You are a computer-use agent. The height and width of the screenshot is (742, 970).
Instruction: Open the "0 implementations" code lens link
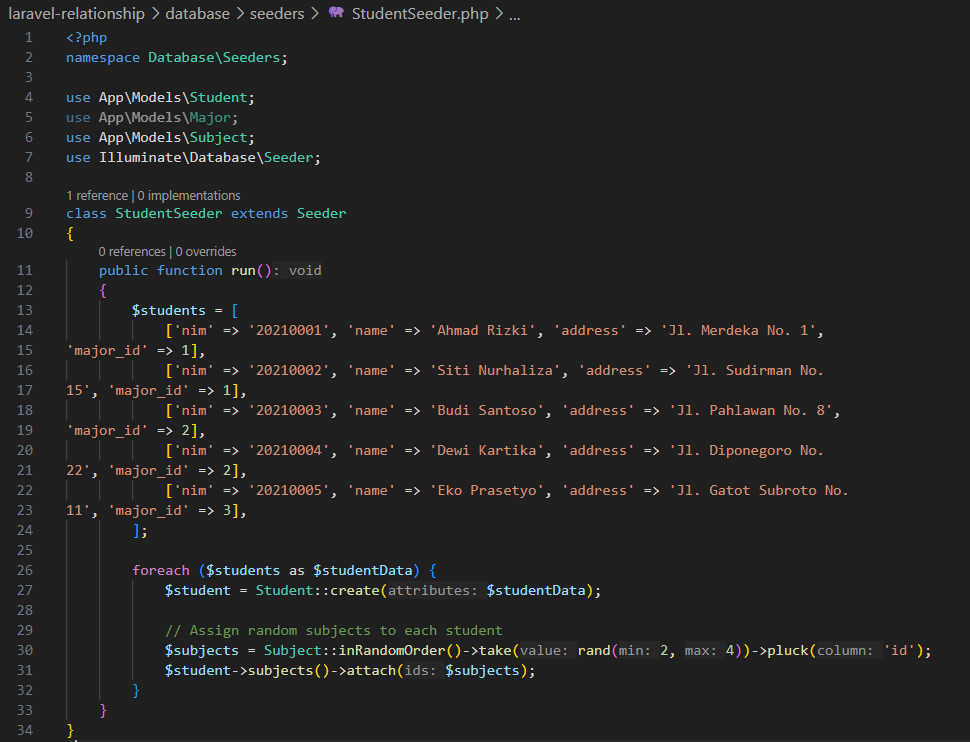(188, 196)
